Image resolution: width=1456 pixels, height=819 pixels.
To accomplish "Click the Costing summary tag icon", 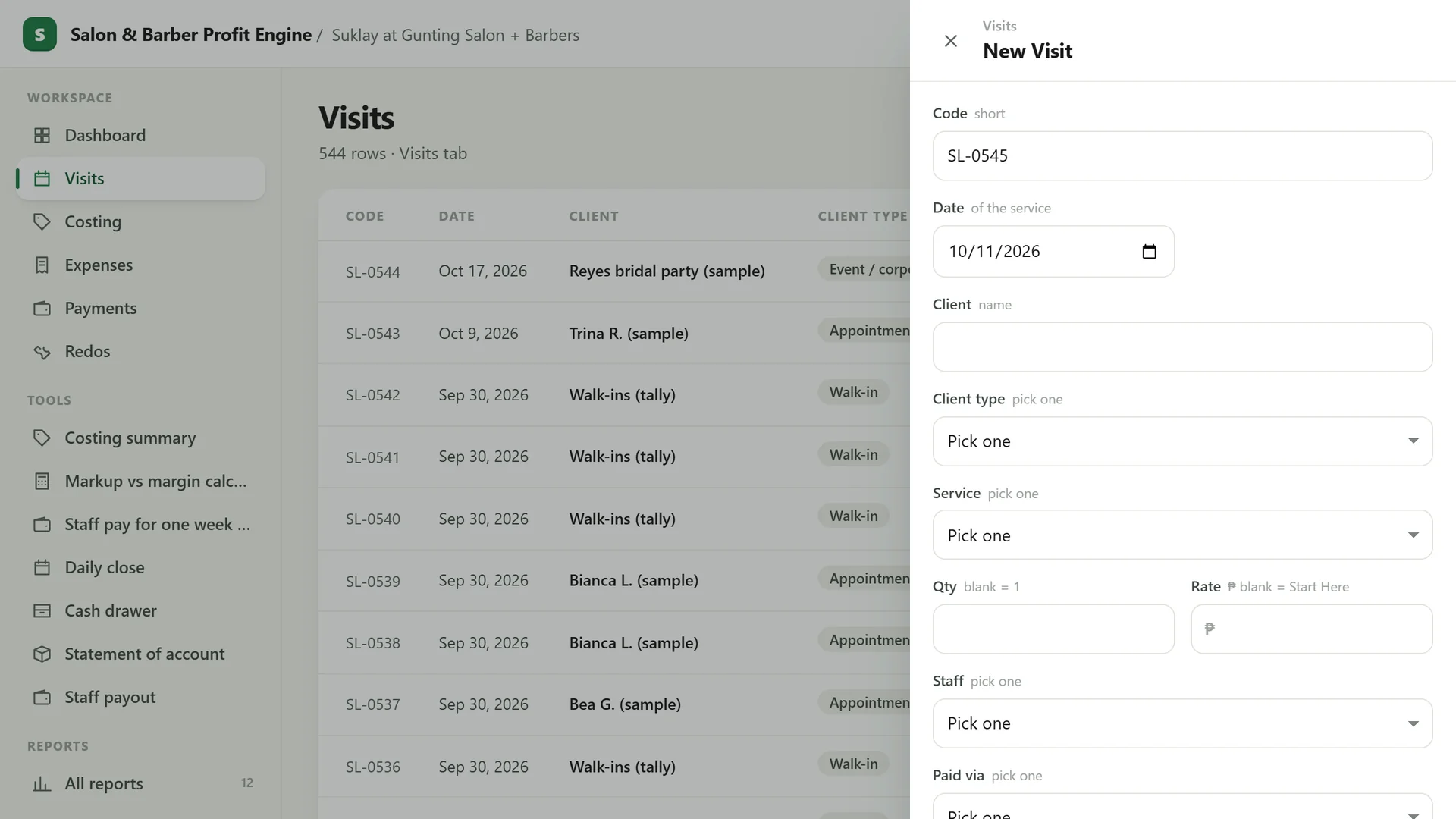I will [x=42, y=438].
